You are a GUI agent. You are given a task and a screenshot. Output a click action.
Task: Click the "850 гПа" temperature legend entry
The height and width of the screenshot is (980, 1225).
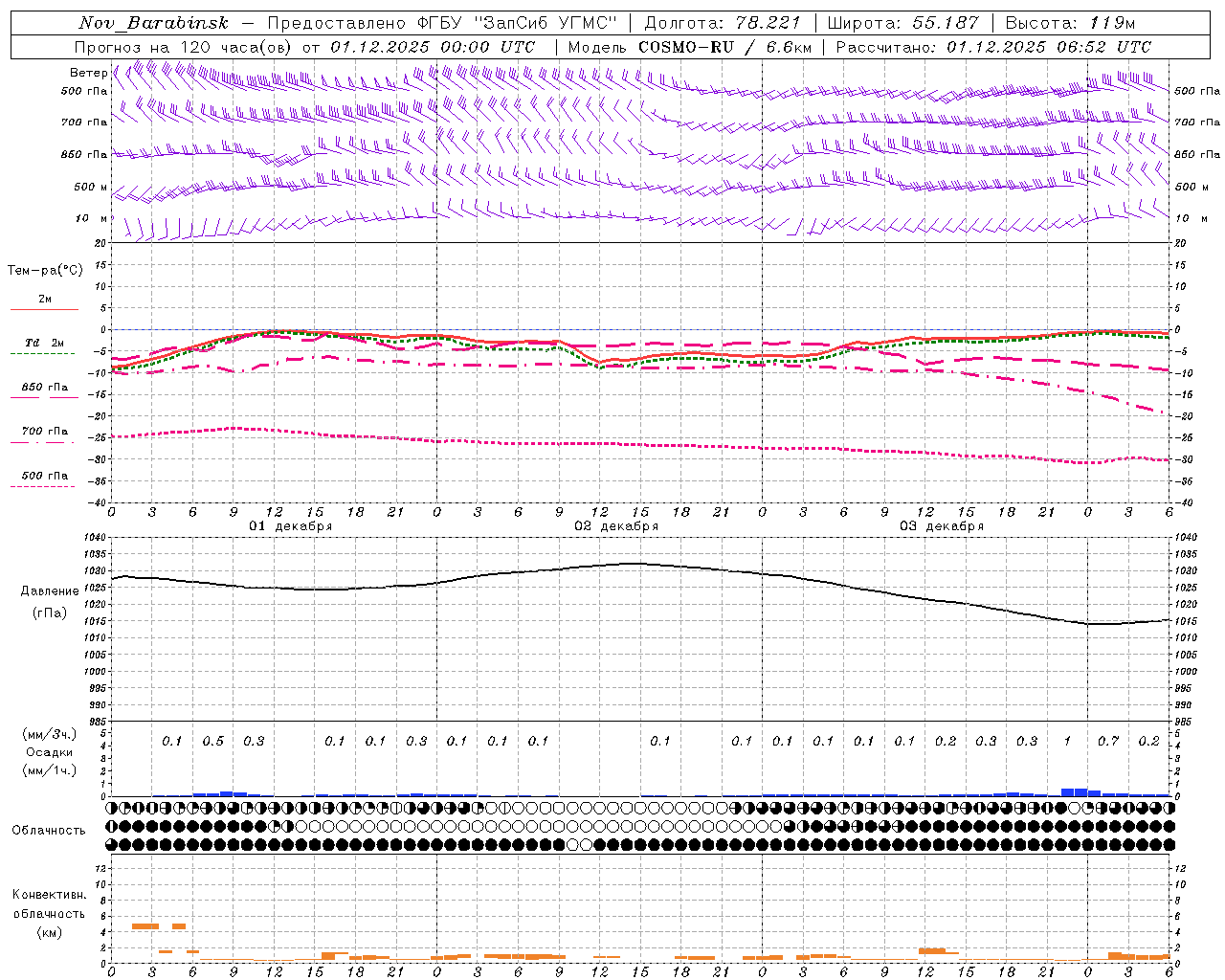(x=45, y=388)
